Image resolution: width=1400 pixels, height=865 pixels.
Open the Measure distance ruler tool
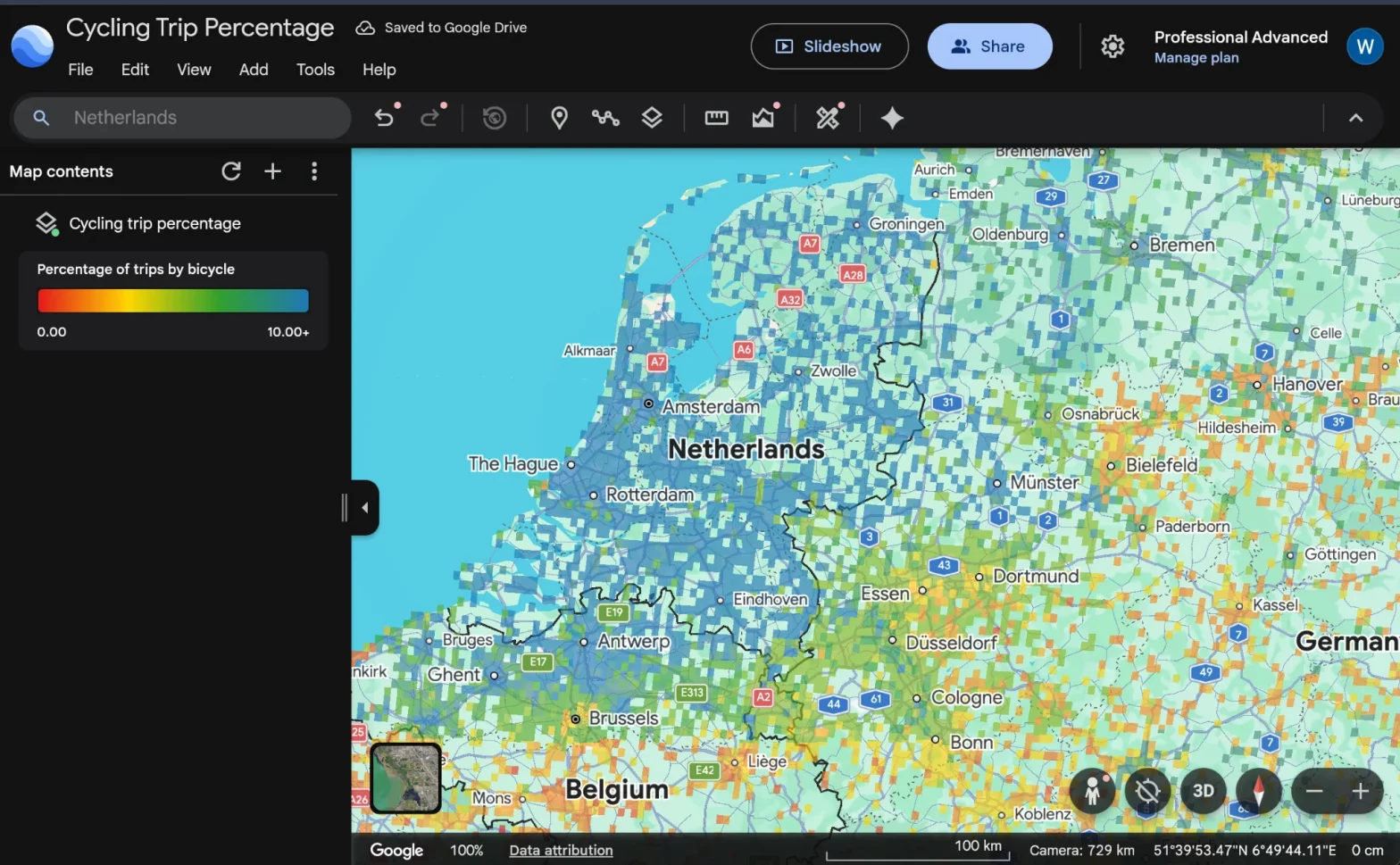[716, 118]
